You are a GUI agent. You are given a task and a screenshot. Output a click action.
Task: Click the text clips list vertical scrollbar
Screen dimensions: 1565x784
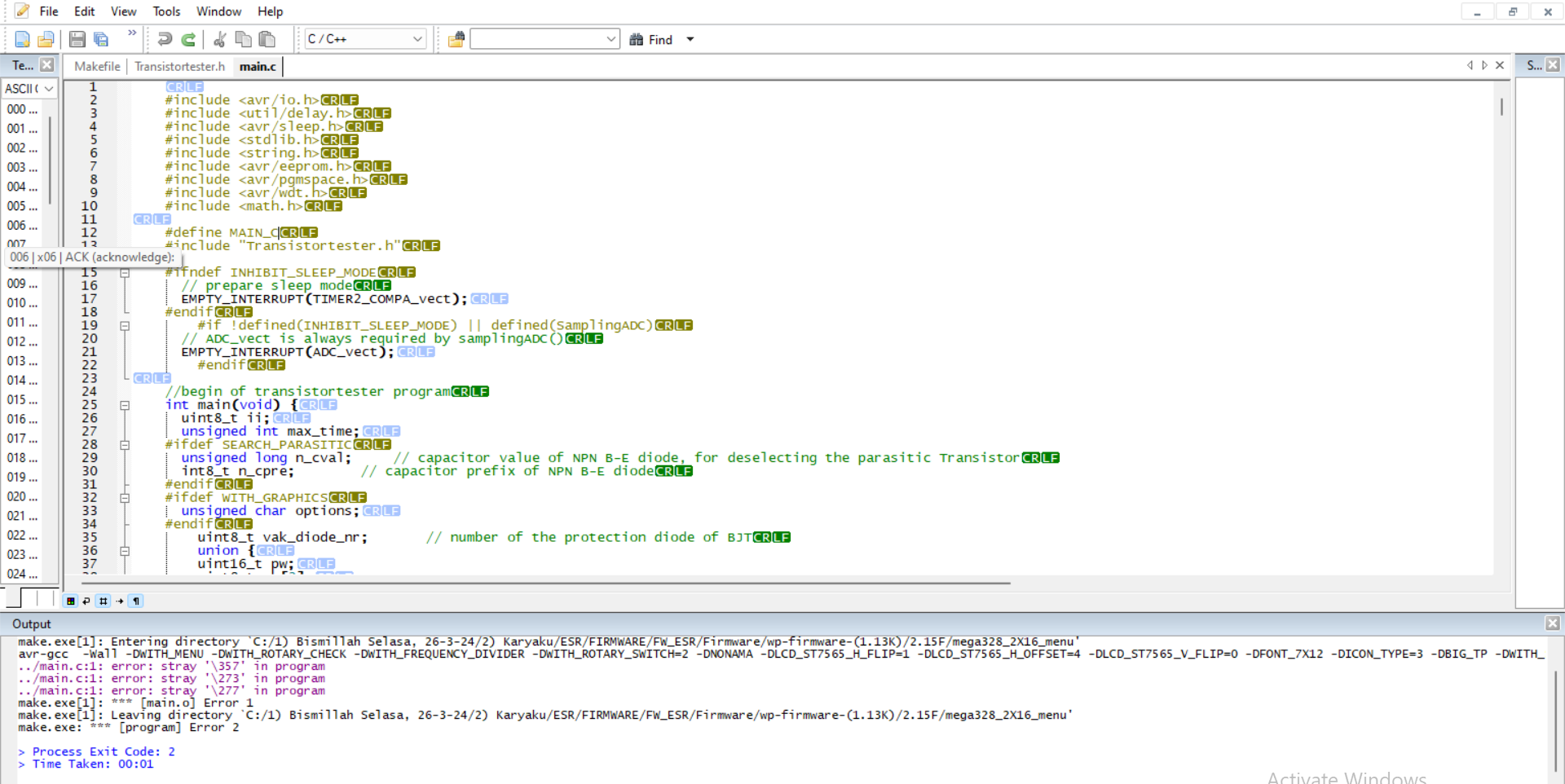pyautogui.click(x=50, y=161)
